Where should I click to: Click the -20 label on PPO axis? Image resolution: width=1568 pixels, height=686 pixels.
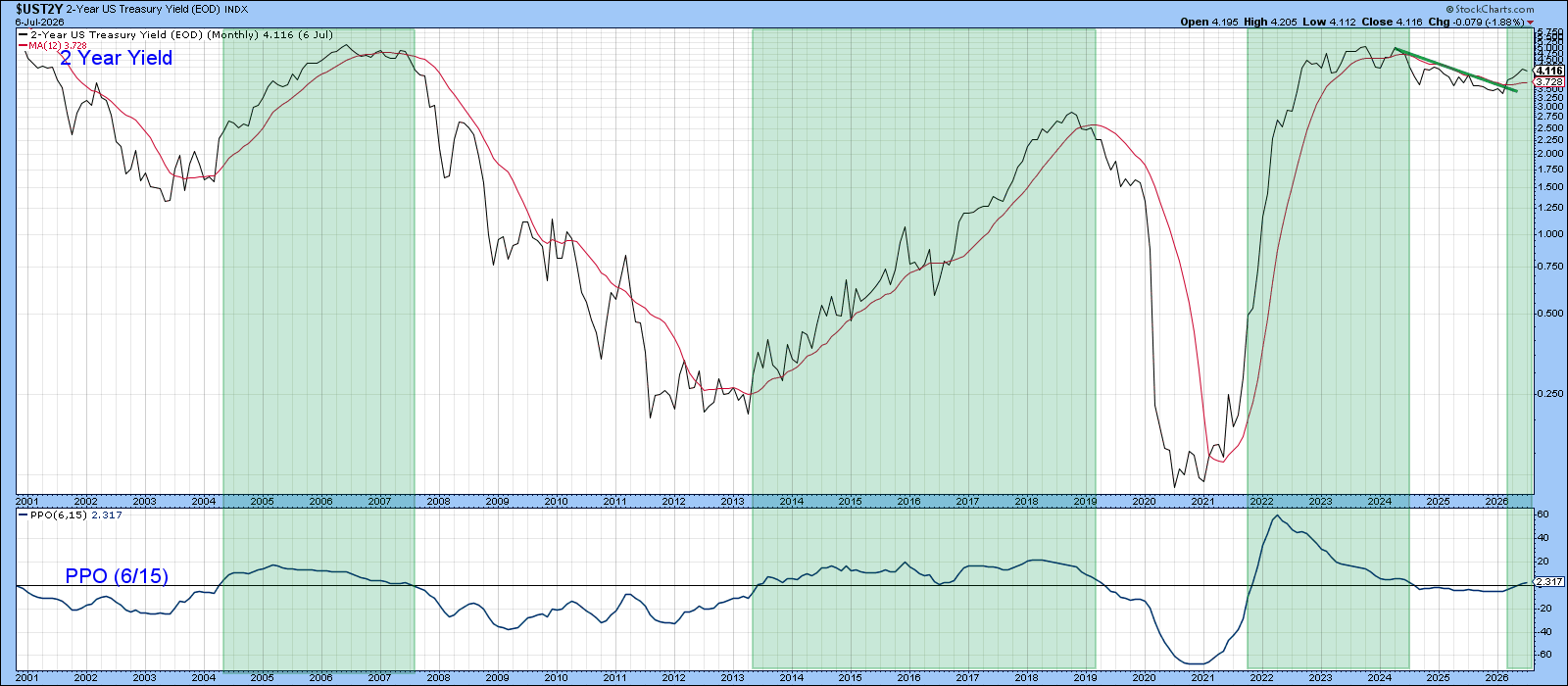point(1543,608)
